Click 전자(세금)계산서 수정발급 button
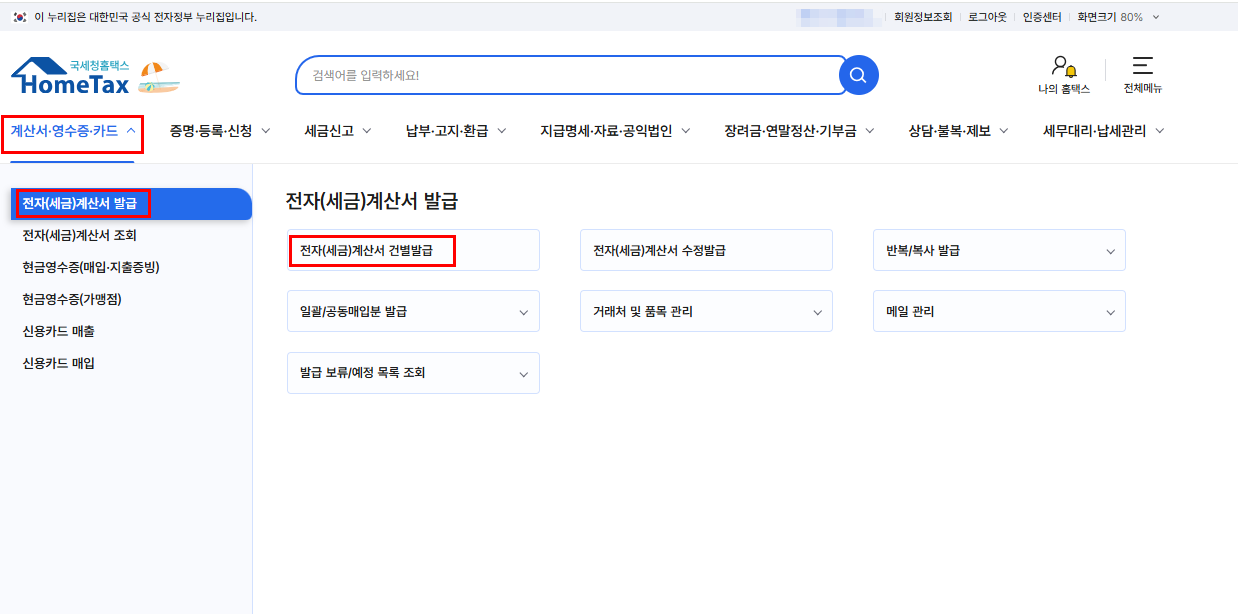 (706, 251)
